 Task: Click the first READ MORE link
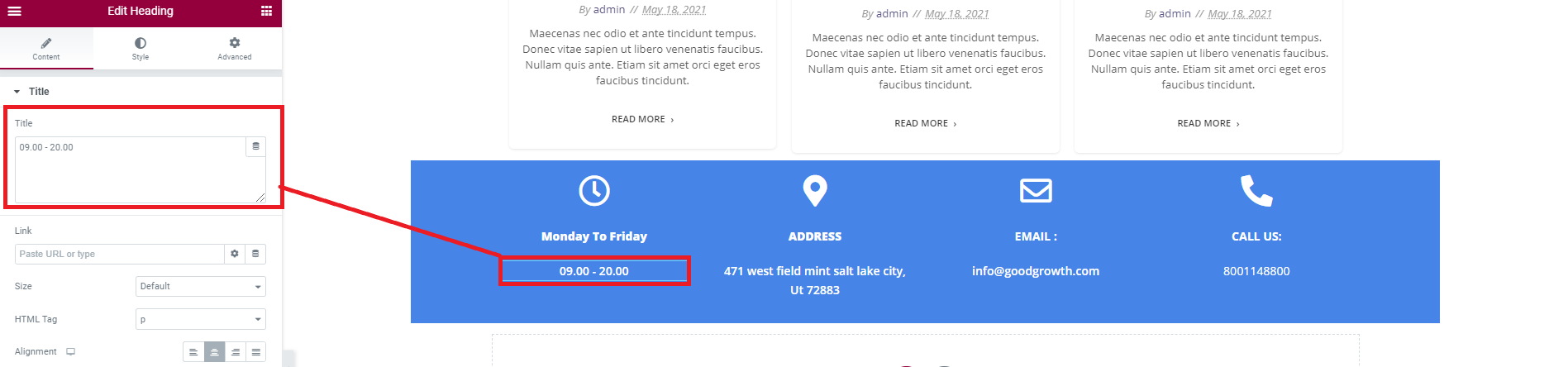tap(642, 119)
